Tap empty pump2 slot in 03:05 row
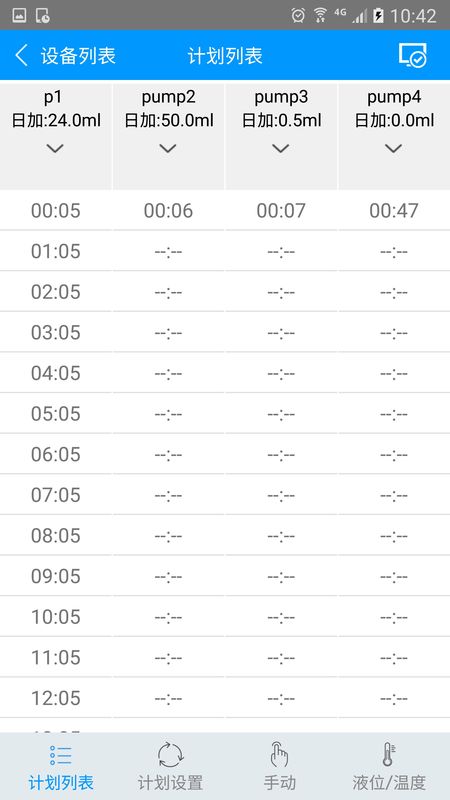 click(x=168, y=333)
